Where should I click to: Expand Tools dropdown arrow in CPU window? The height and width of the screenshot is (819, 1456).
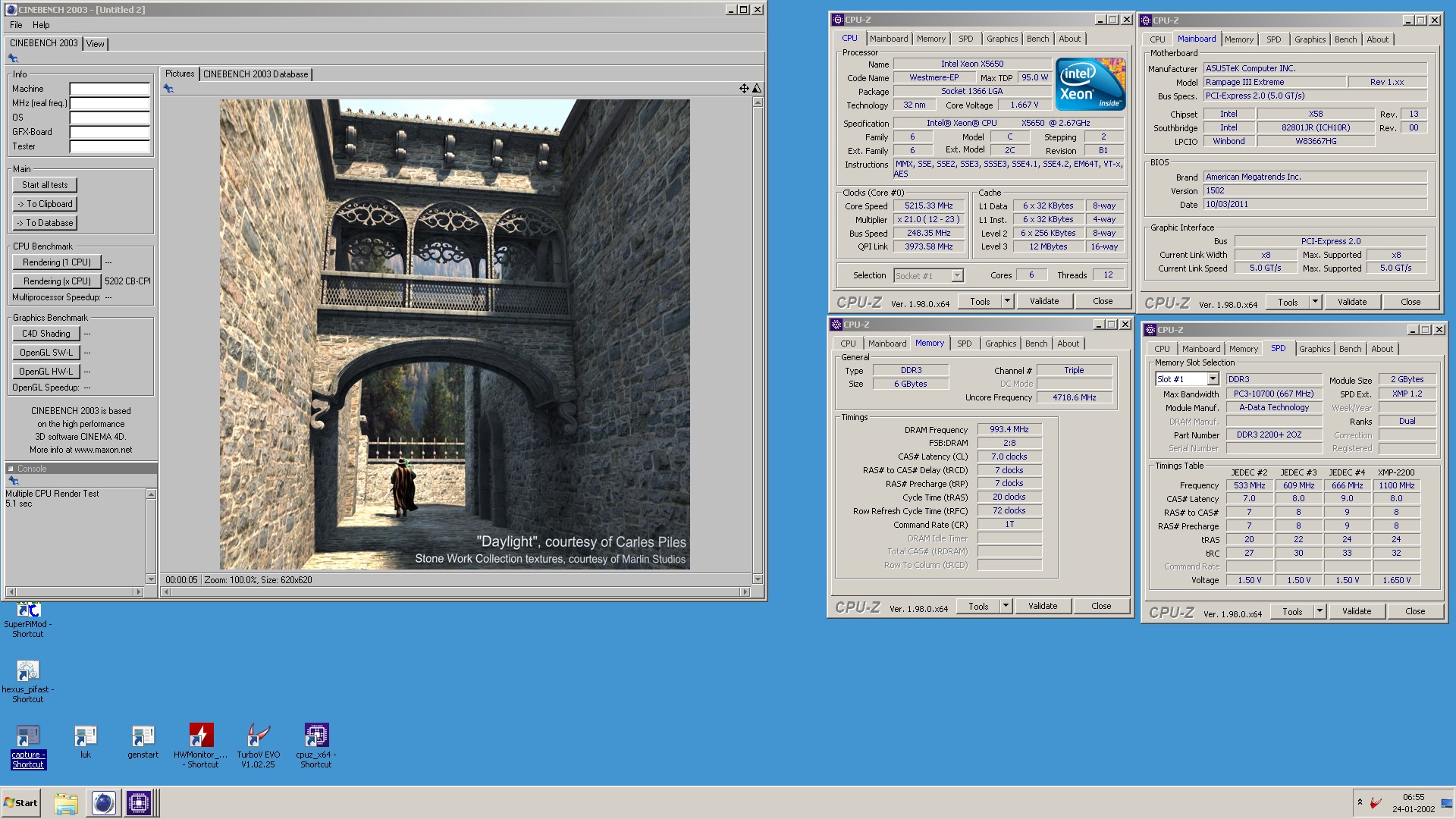click(1007, 301)
